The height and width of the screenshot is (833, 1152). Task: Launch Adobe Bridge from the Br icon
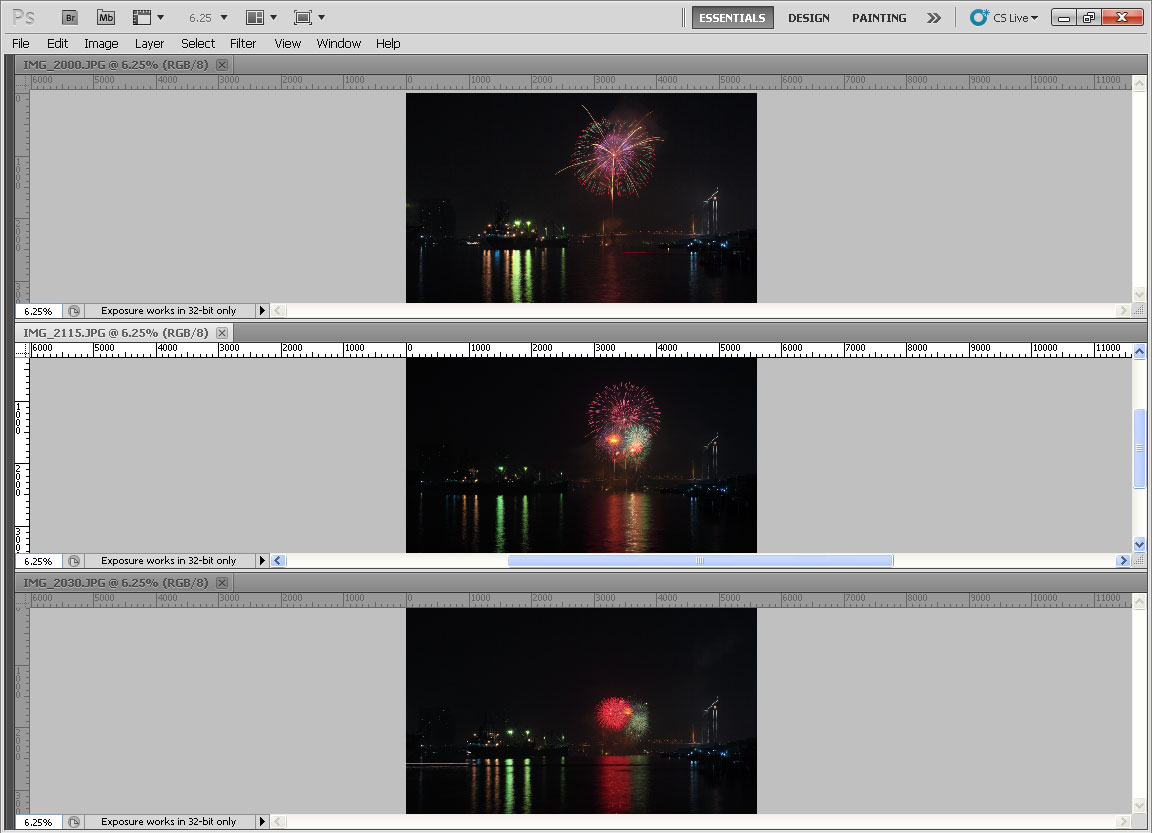[69, 17]
